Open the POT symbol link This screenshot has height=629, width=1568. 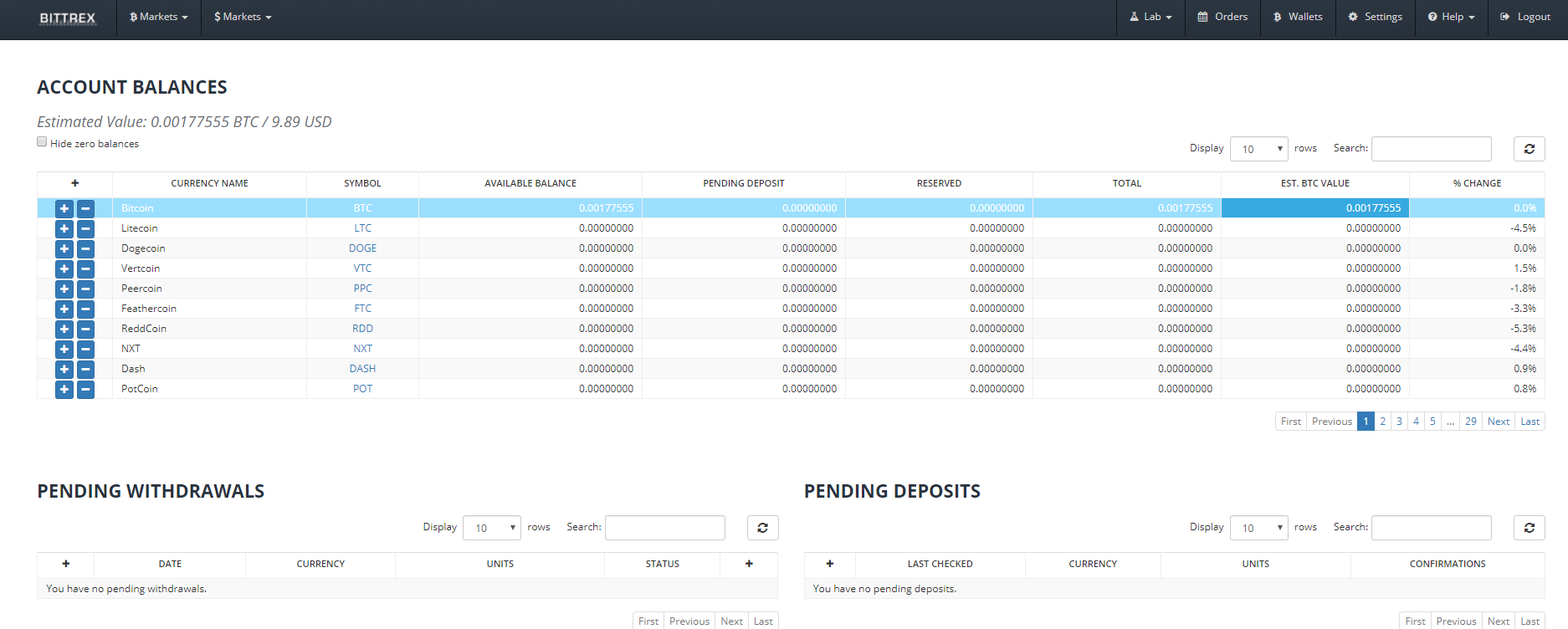[x=362, y=389]
